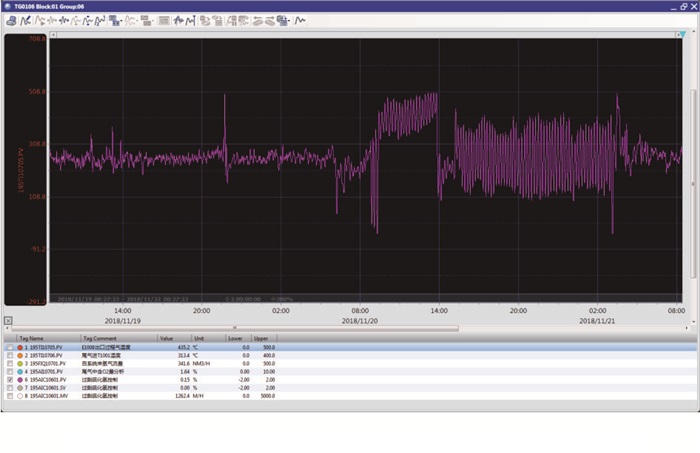Tick the checkbox for tag 195FIQ10701.PV
This screenshot has height=453, width=700.
pos(10,363)
